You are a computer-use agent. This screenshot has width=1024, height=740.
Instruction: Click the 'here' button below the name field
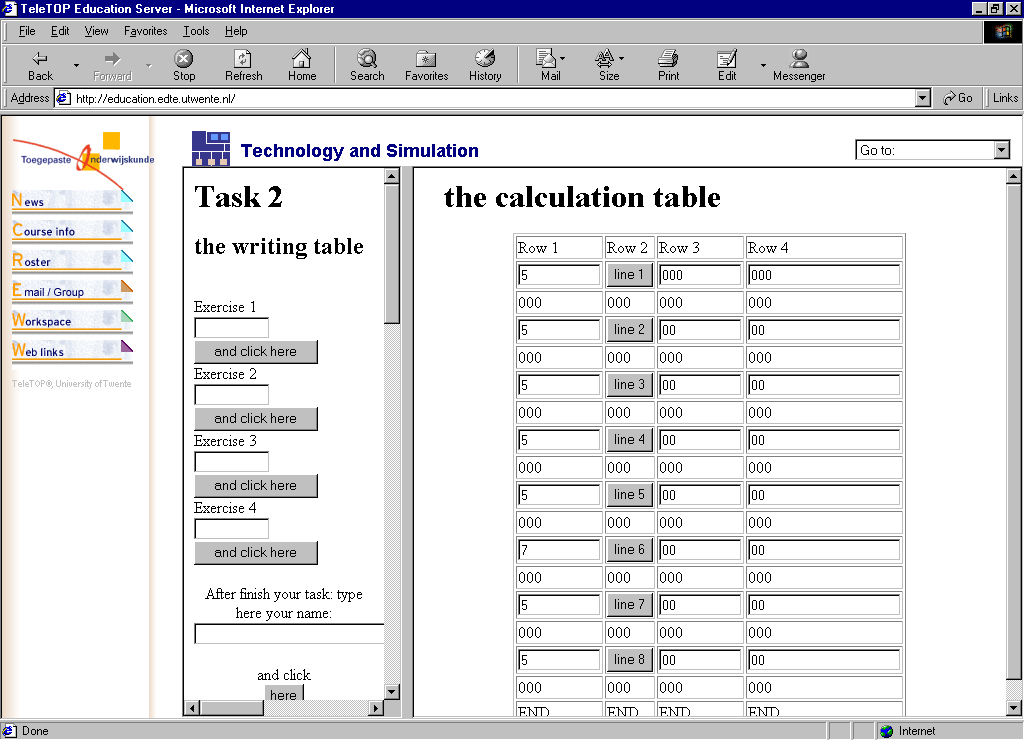pos(283,694)
